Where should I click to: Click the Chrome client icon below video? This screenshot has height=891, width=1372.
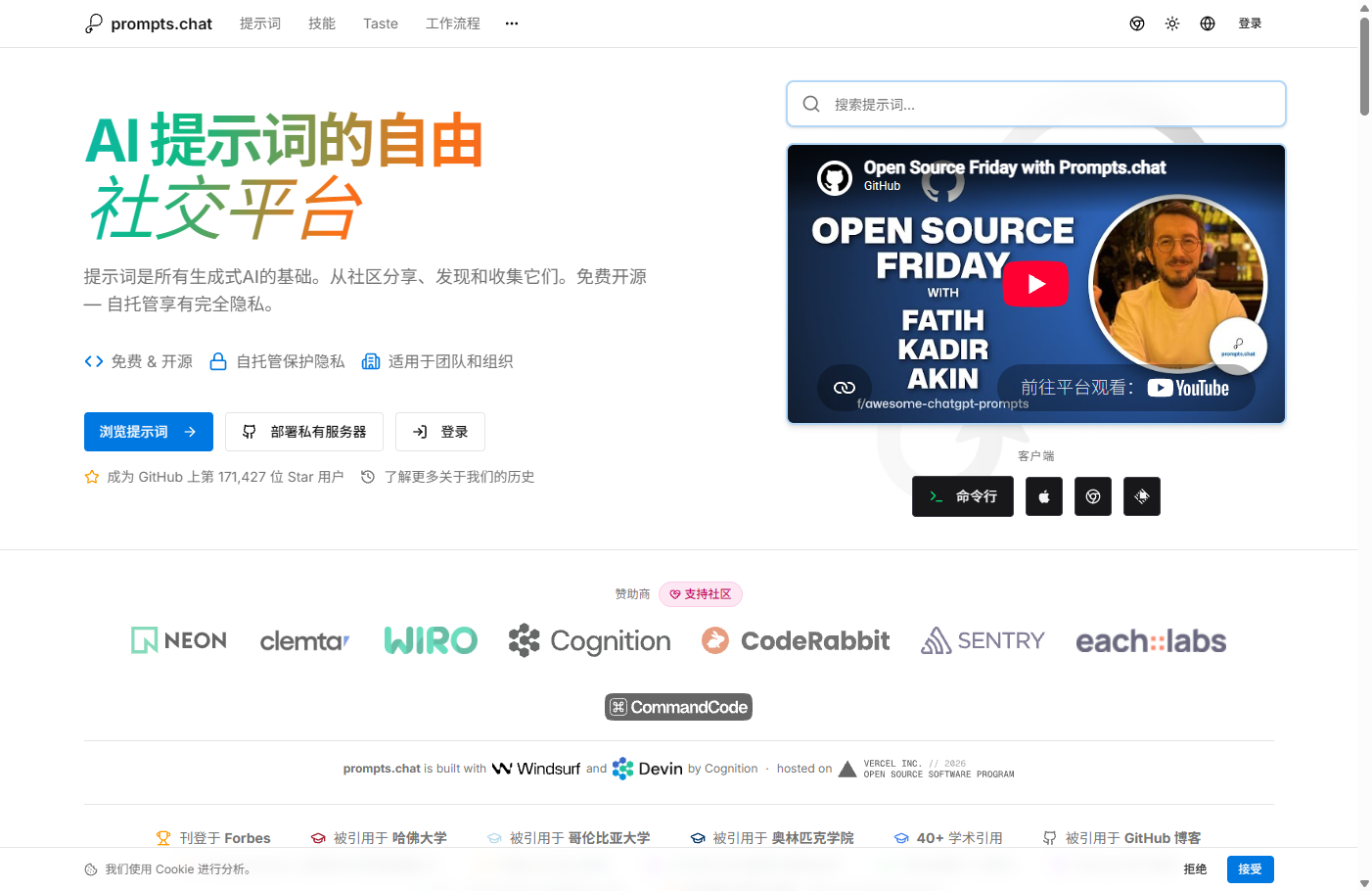pyautogui.click(x=1093, y=496)
